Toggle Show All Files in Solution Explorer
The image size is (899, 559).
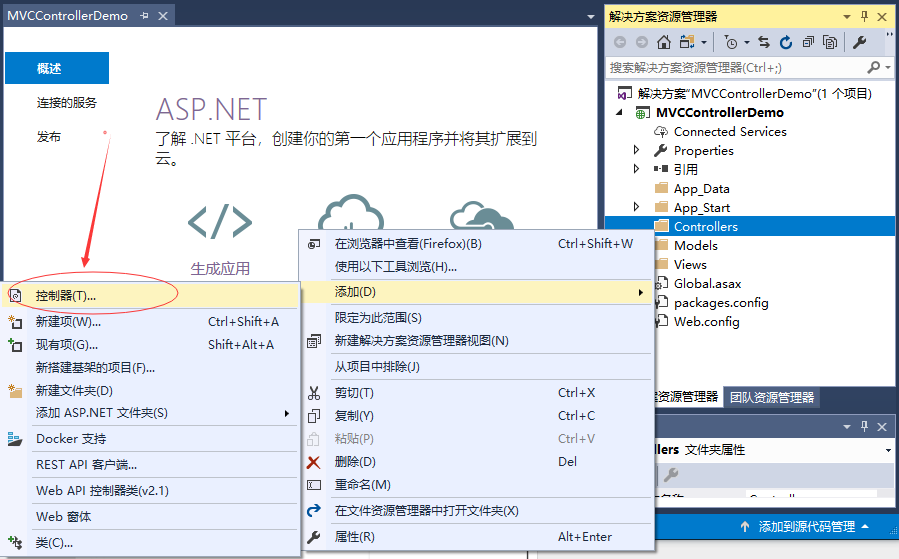point(830,42)
